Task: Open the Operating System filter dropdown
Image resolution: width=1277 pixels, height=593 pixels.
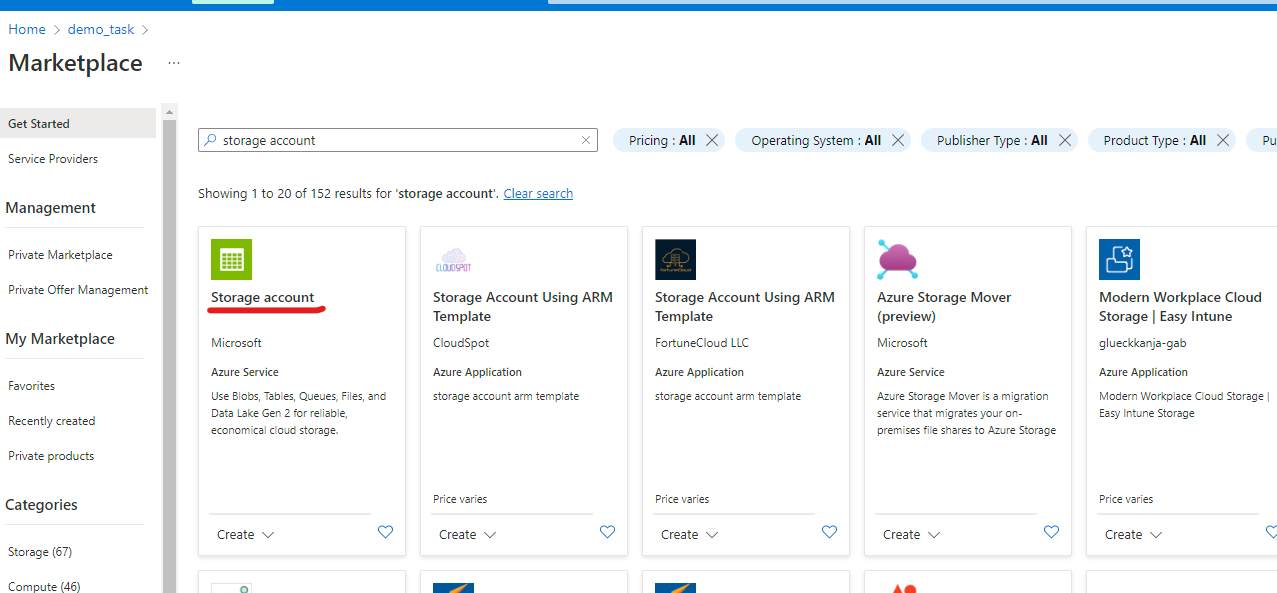Action: (x=815, y=141)
